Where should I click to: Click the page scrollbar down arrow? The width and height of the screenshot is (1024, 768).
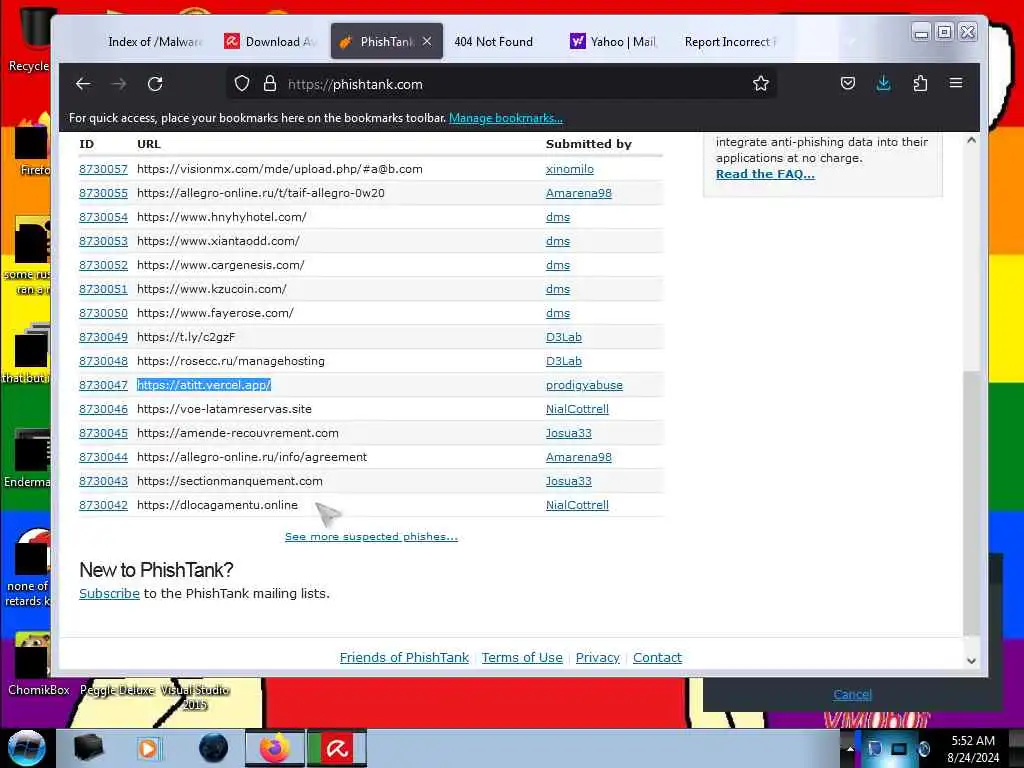pyautogui.click(x=971, y=661)
